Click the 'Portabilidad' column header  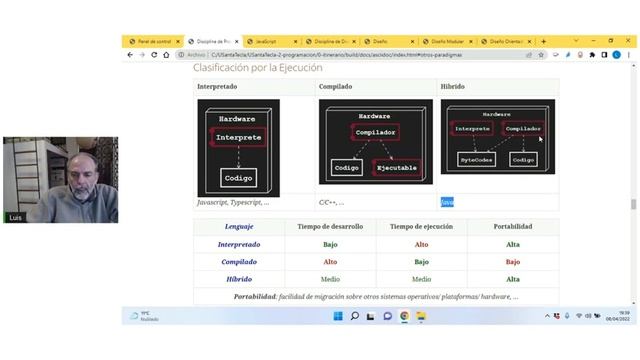click(x=513, y=227)
